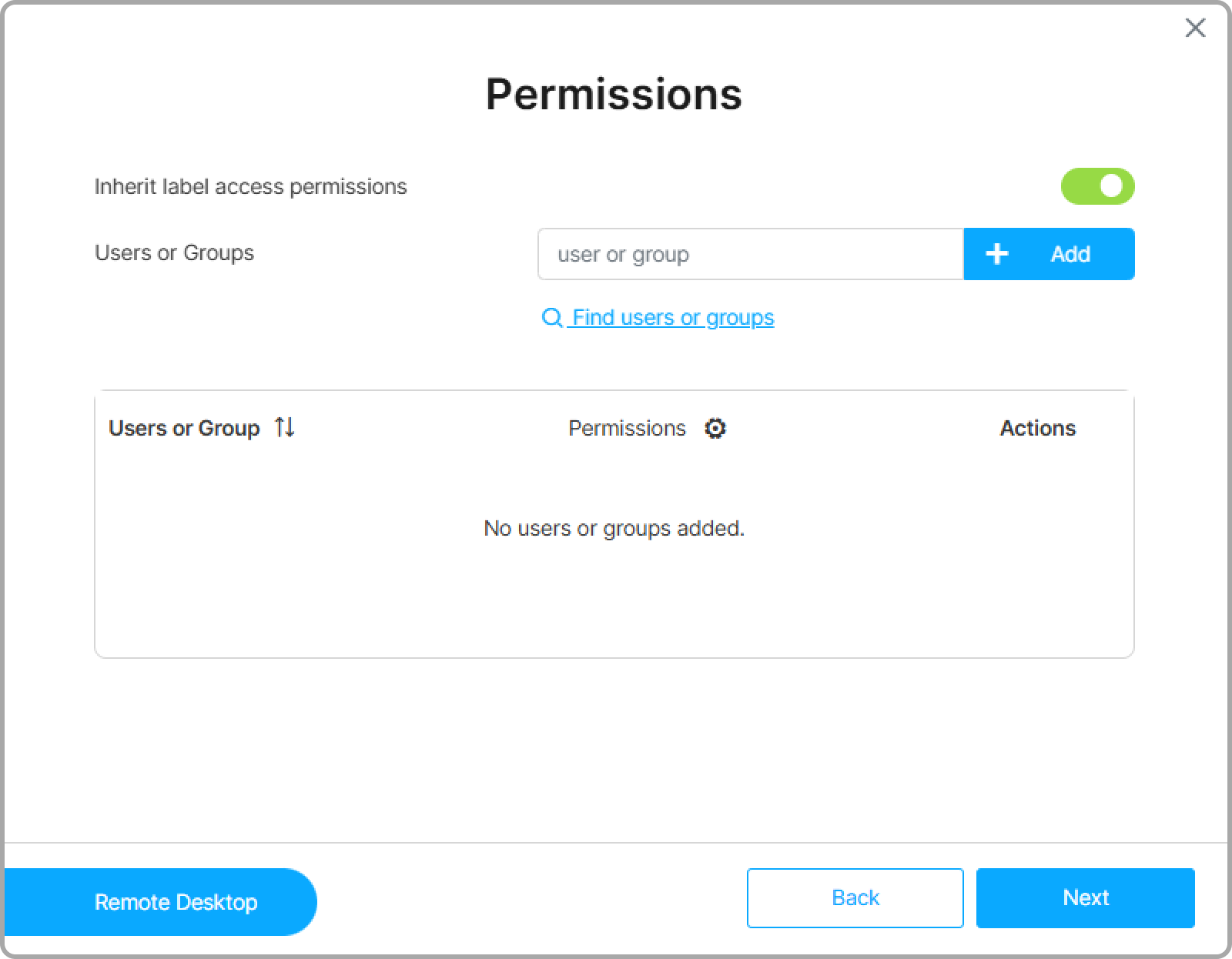Click the sort arrows next to Users or Group
The image size is (1232, 959).
click(285, 427)
